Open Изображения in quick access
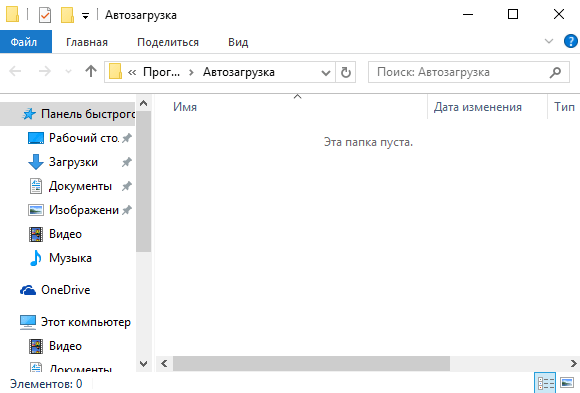Viewport: 580px width, 393px height. coord(73,210)
